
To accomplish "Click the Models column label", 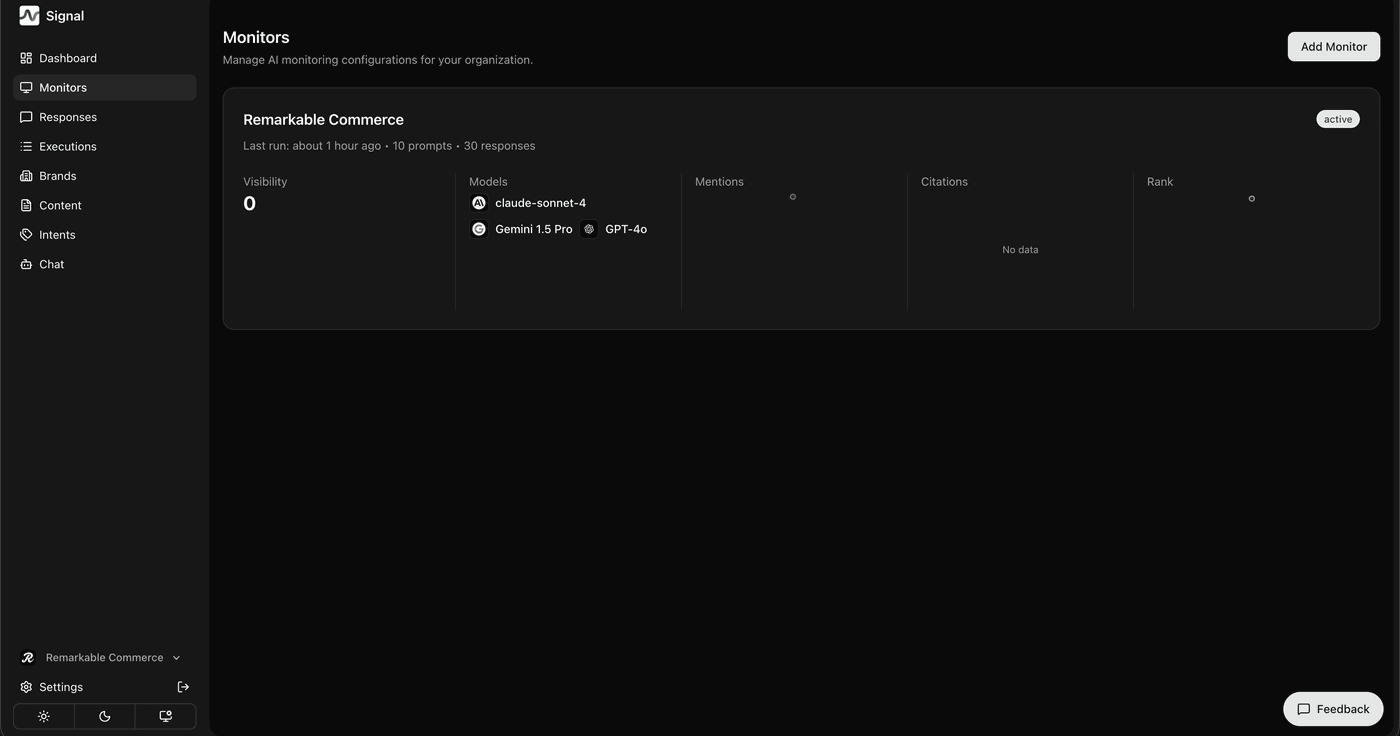I will coord(488,182).
